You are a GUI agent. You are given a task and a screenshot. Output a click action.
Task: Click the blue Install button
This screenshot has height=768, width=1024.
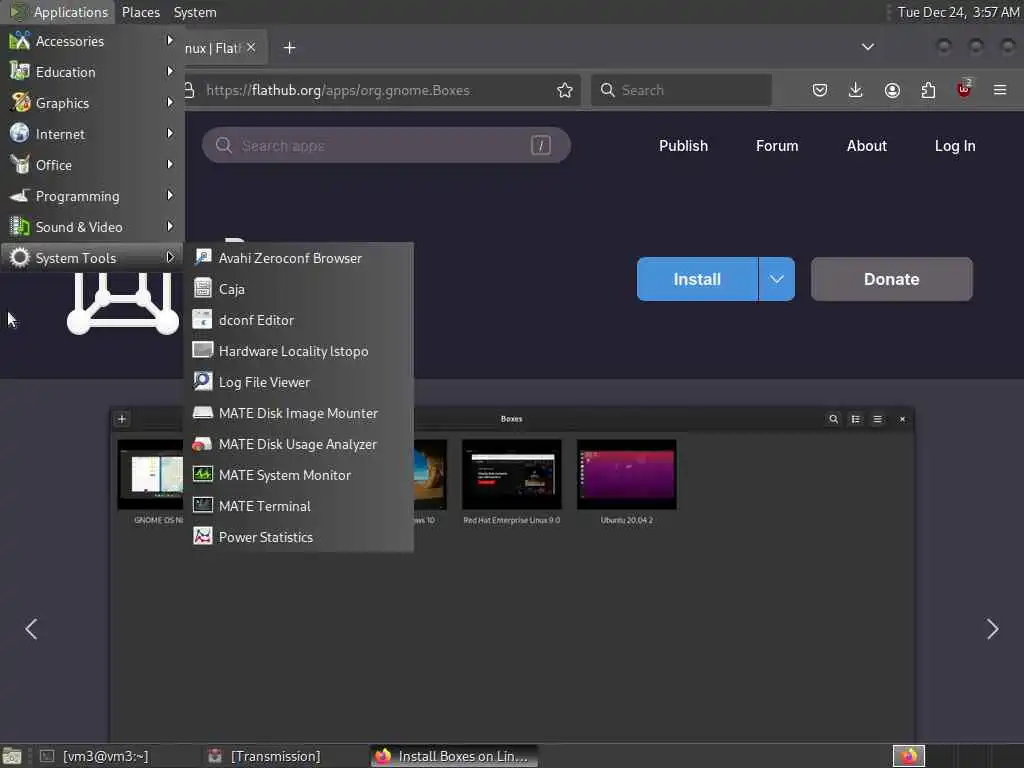pyautogui.click(x=697, y=279)
